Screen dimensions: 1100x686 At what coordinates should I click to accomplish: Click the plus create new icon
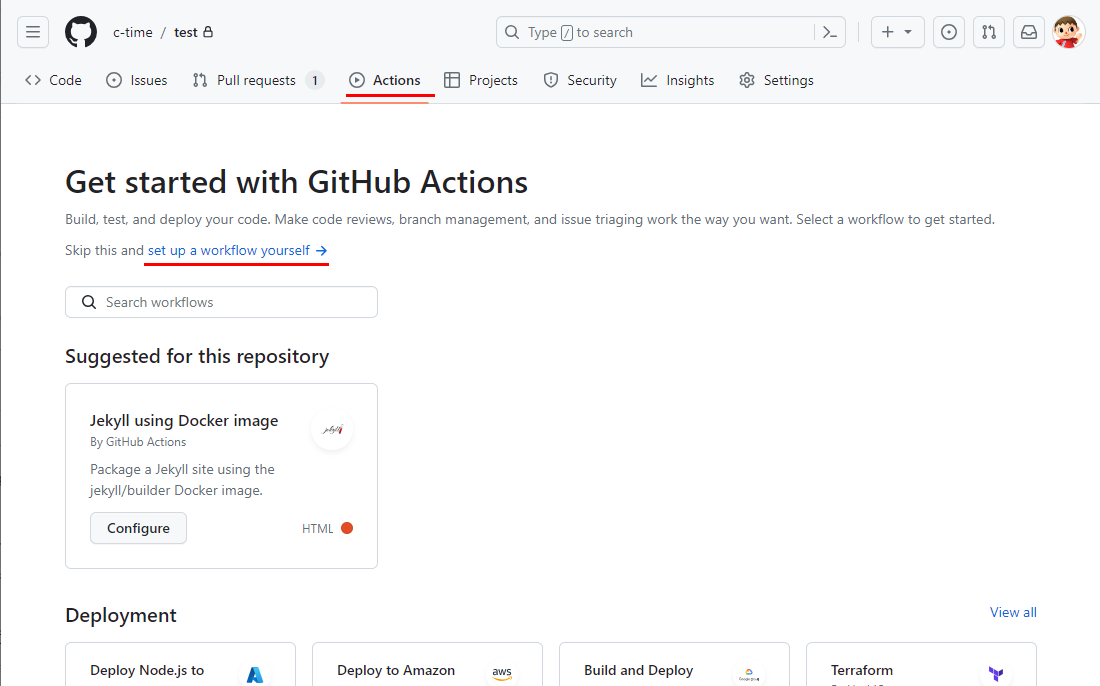887,32
